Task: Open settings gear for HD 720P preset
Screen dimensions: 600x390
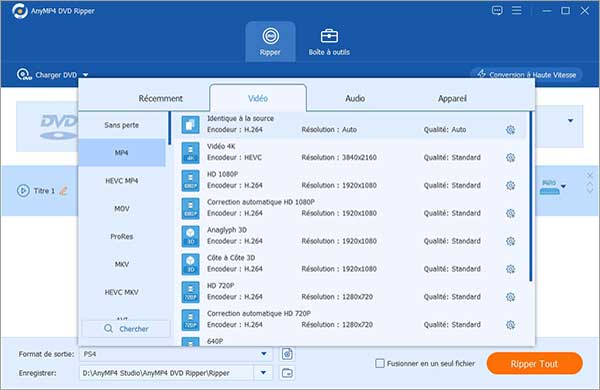Action: [510, 297]
